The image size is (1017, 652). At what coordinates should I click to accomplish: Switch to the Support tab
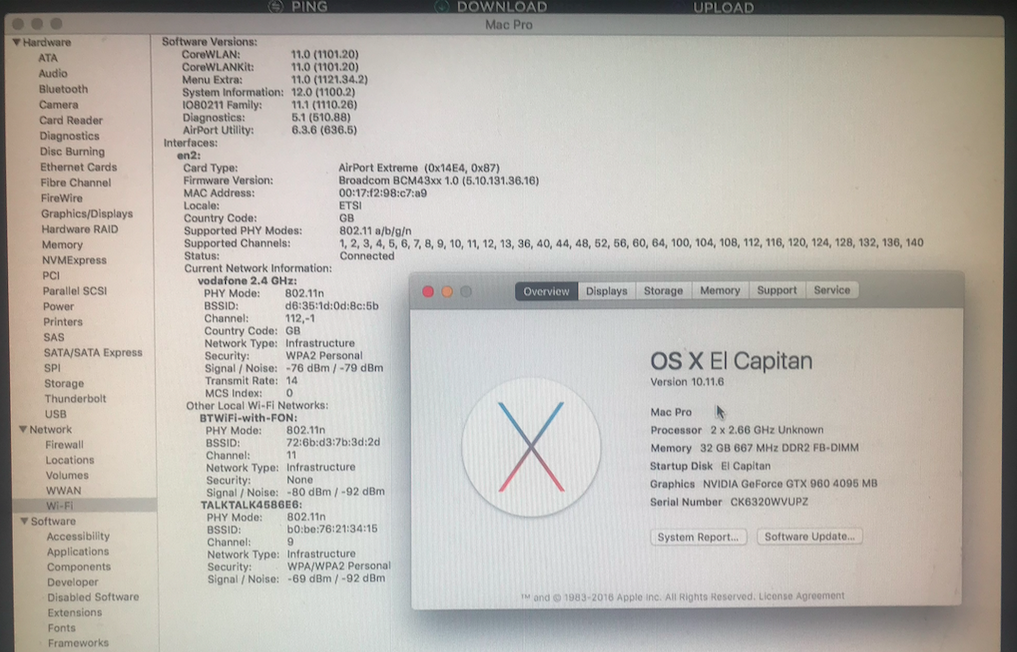point(776,290)
